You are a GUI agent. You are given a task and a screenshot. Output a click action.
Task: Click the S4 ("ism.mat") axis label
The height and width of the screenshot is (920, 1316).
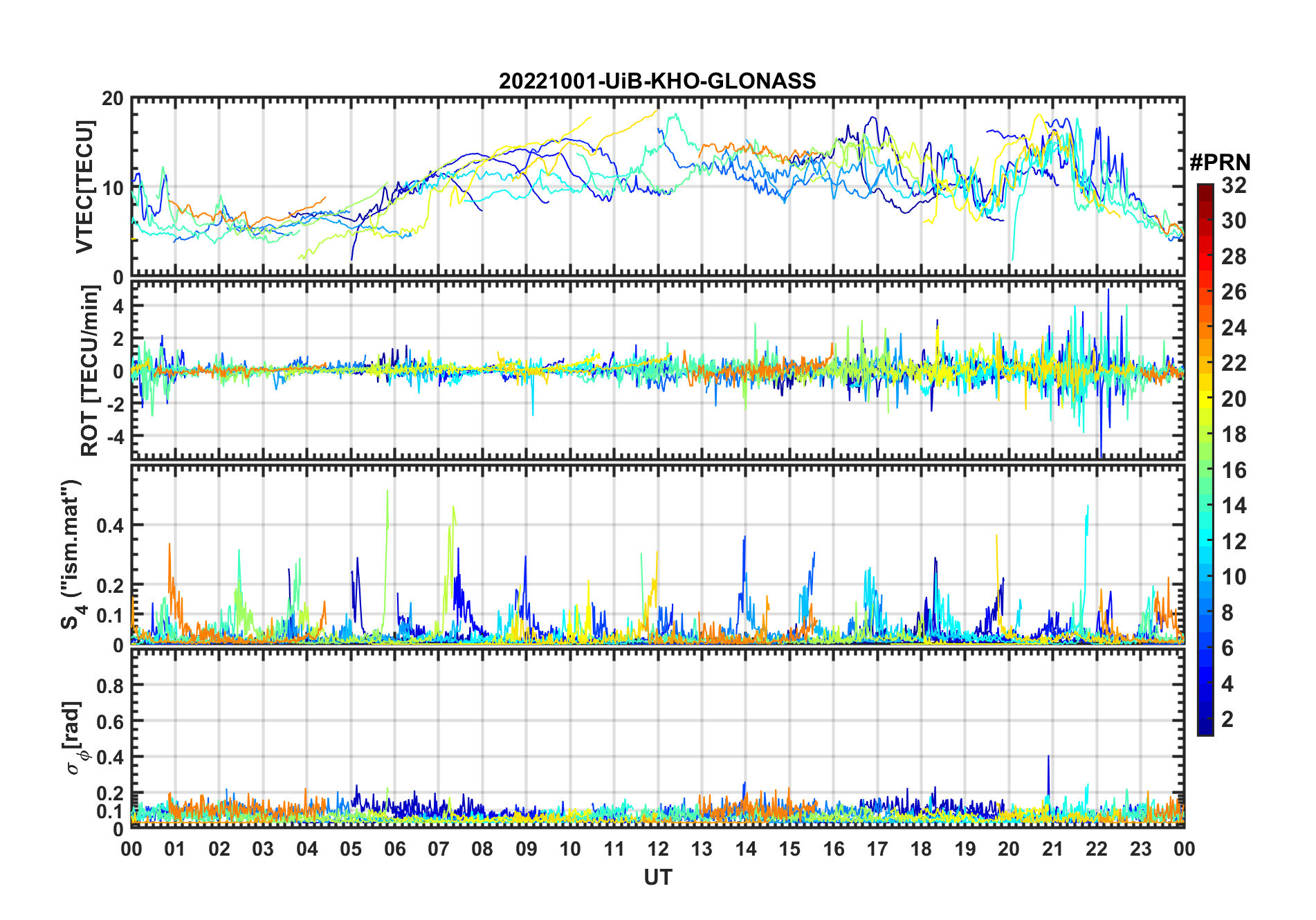73,555
